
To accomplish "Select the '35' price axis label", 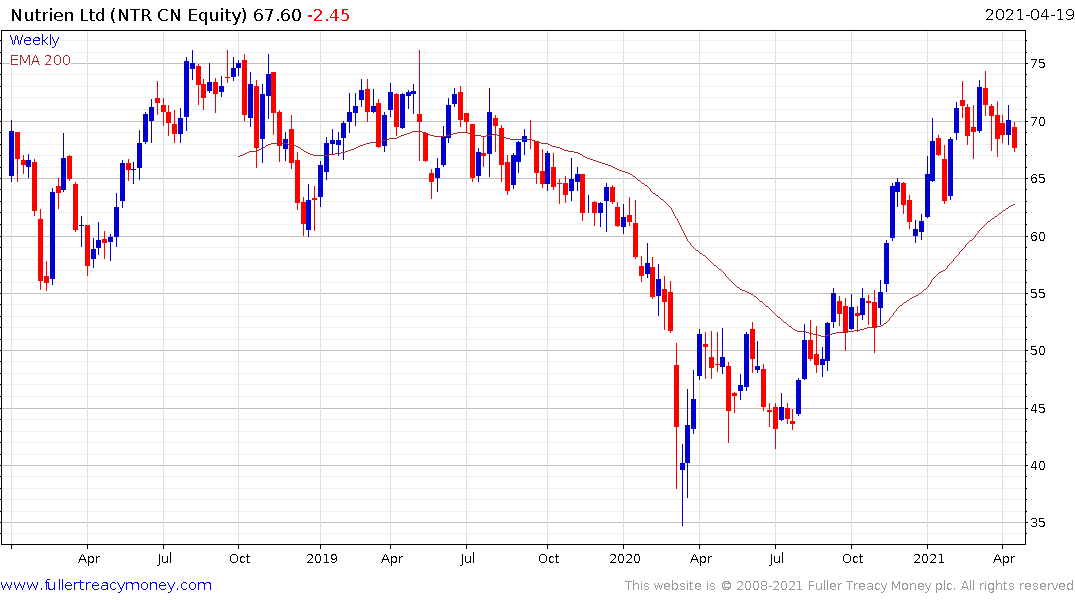I will [x=1038, y=523].
